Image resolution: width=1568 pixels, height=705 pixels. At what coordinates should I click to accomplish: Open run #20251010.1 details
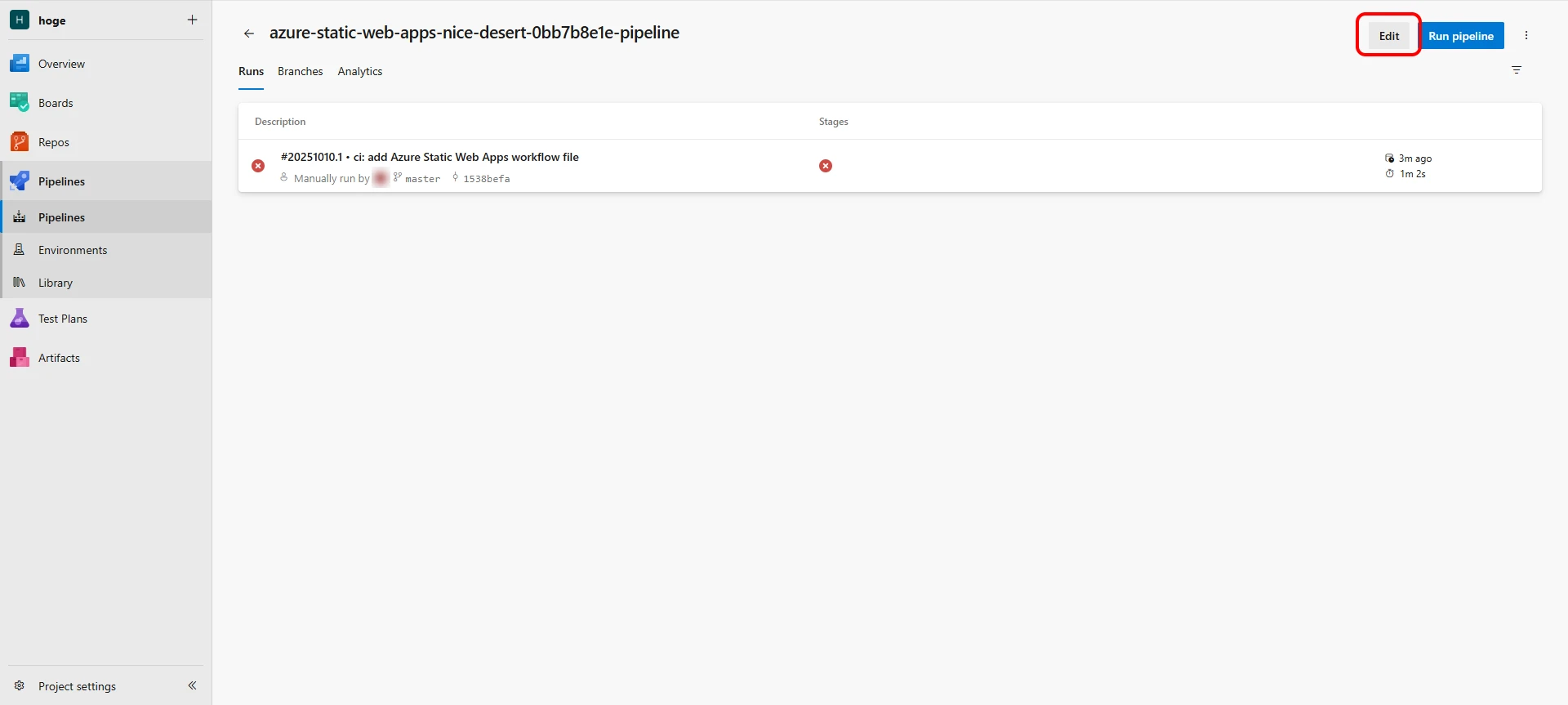click(x=430, y=157)
